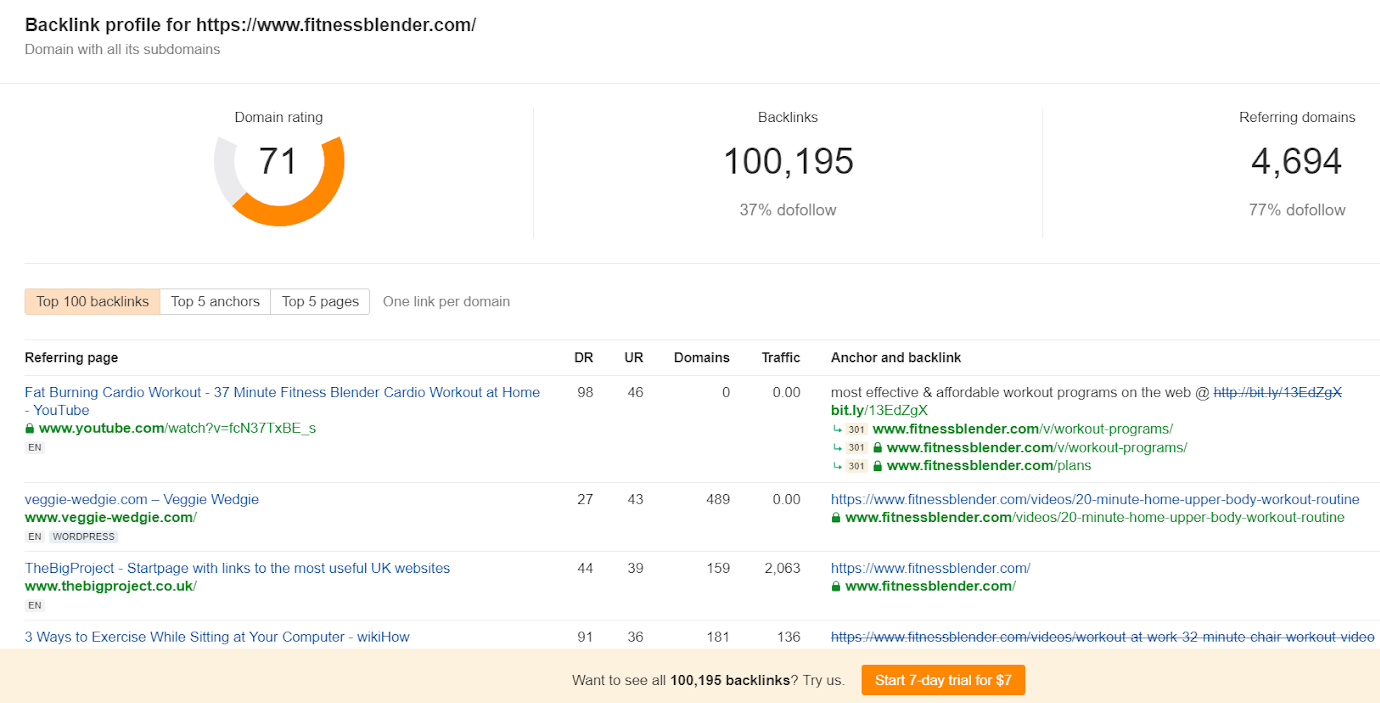
Task: Switch to the Top 5 anchors tab
Action: [x=215, y=302]
